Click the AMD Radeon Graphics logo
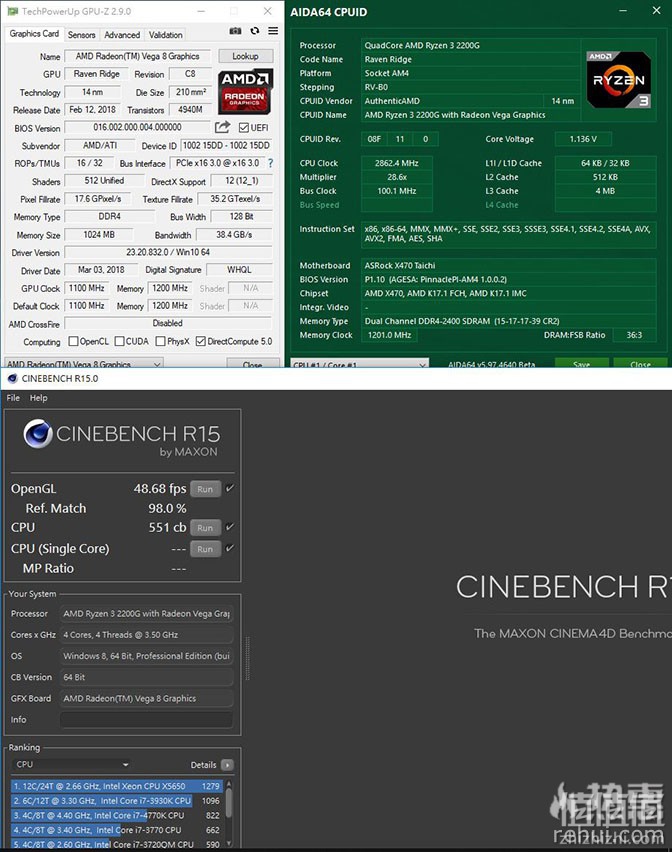This screenshot has width=672, height=852. point(245,92)
